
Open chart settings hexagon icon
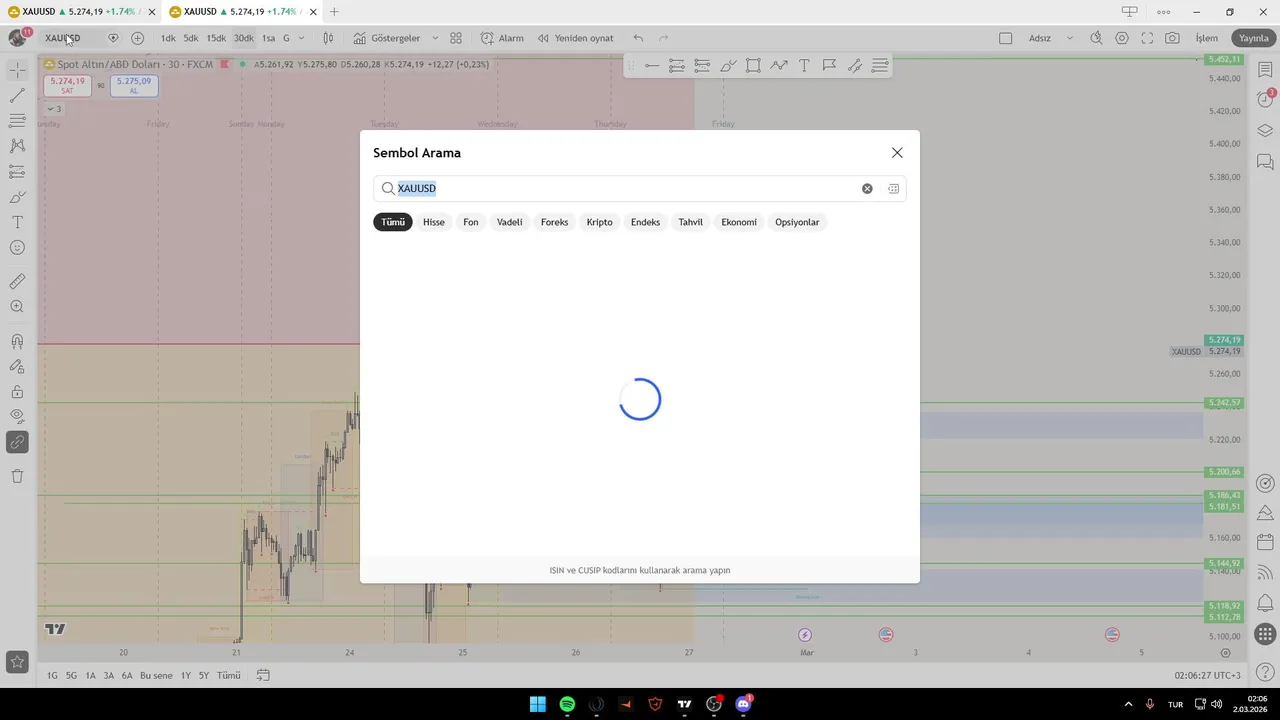pyautogui.click(x=1122, y=38)
